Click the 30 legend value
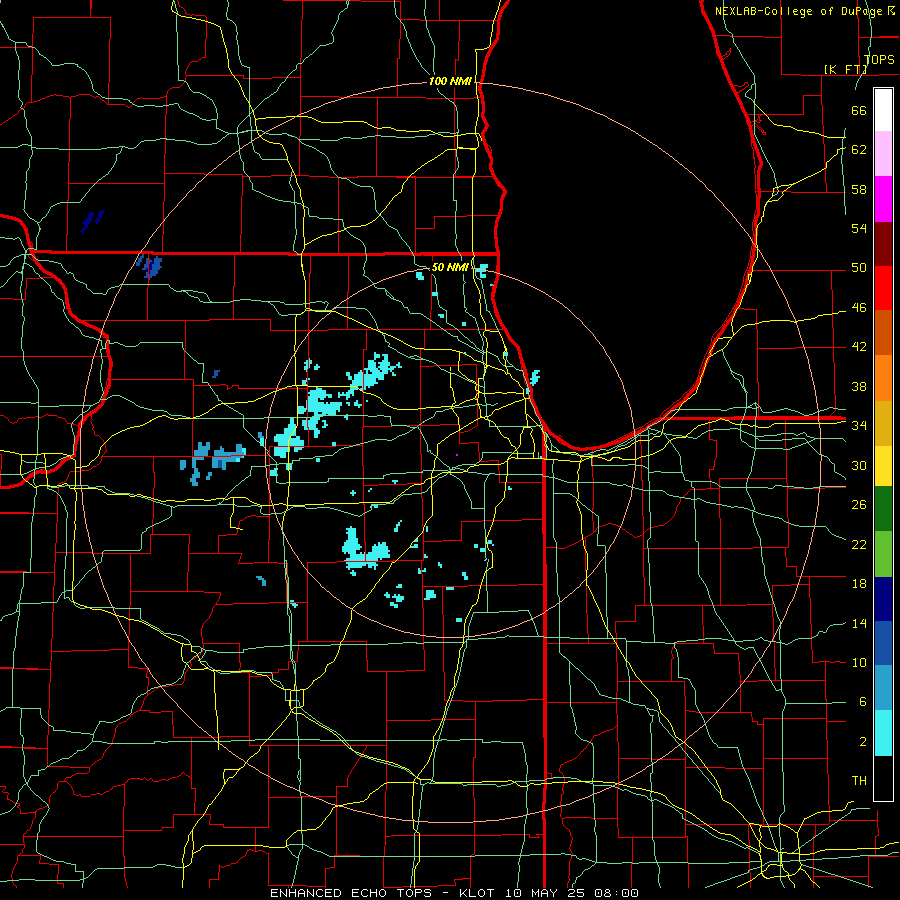 [x=859, y=465]
